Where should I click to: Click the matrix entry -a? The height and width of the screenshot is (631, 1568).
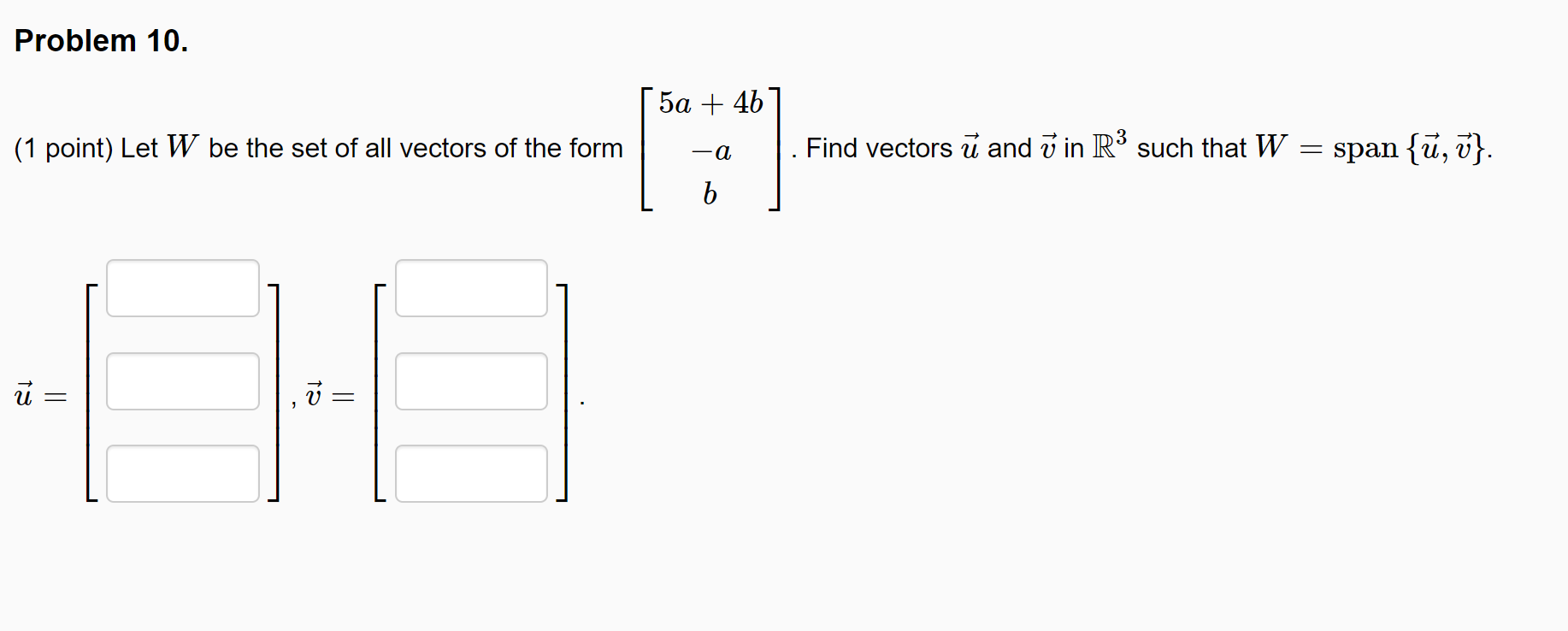(x=710, y=150)
